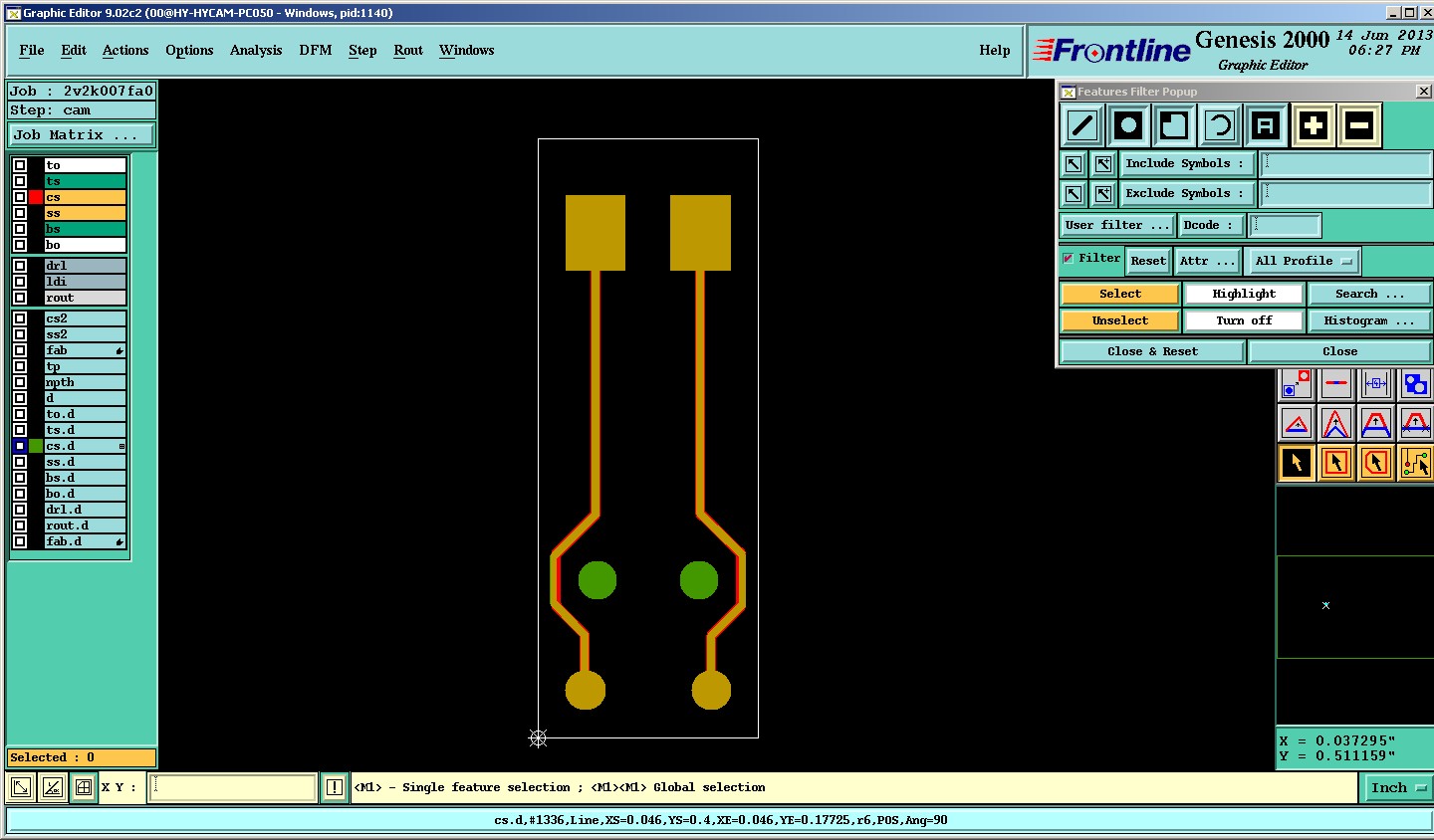
Task: Toggle the 'cs' layer checkbox
Action: click(20, 197)
